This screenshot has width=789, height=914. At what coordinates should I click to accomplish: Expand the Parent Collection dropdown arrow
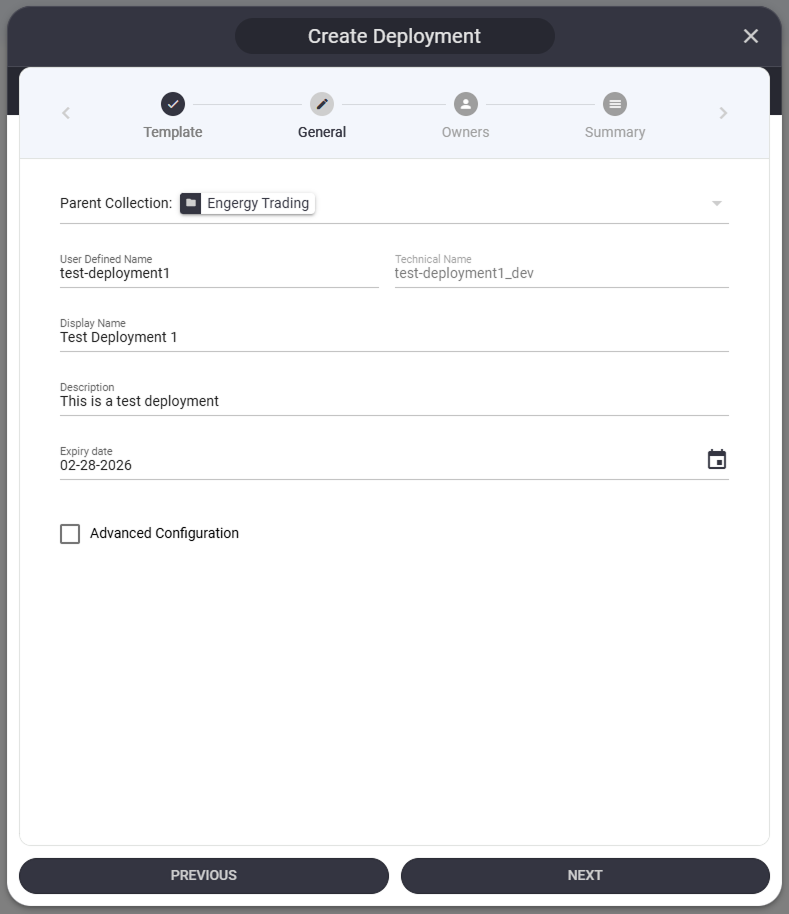pos(716,204)
